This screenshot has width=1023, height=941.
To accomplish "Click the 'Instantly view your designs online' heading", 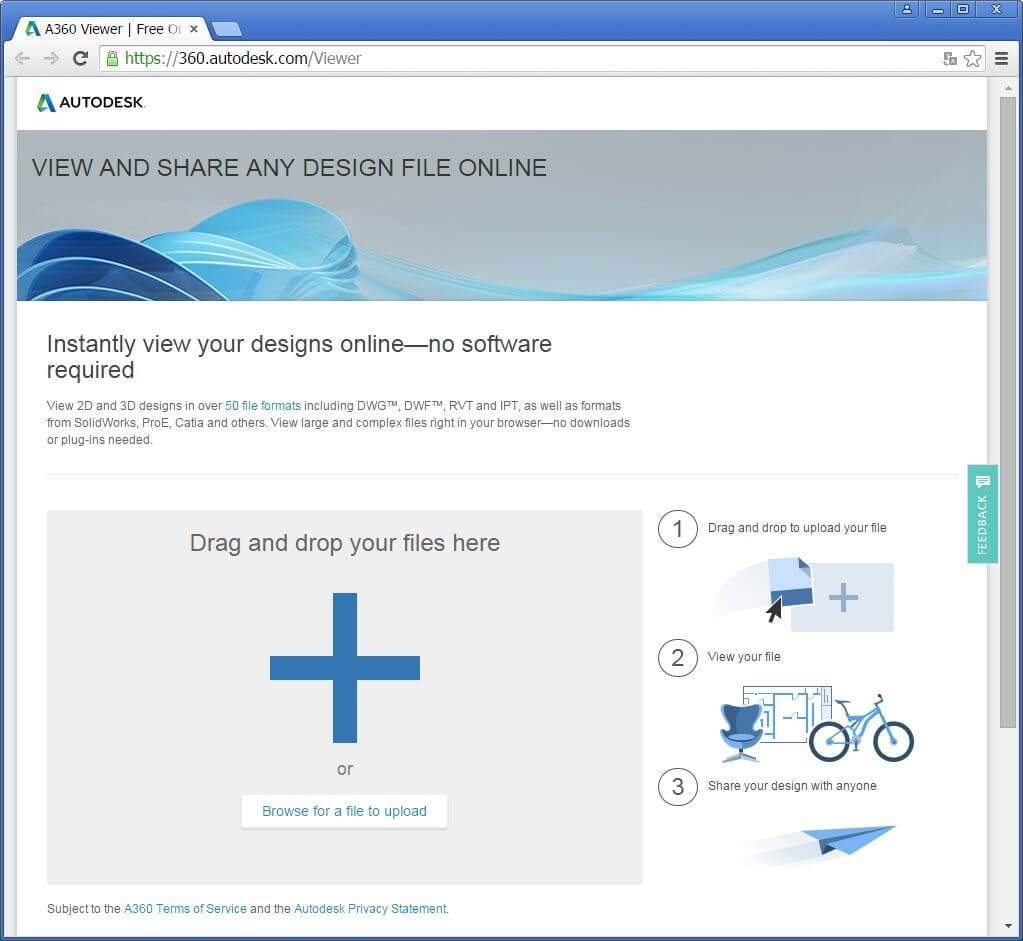I will (299, 357).
